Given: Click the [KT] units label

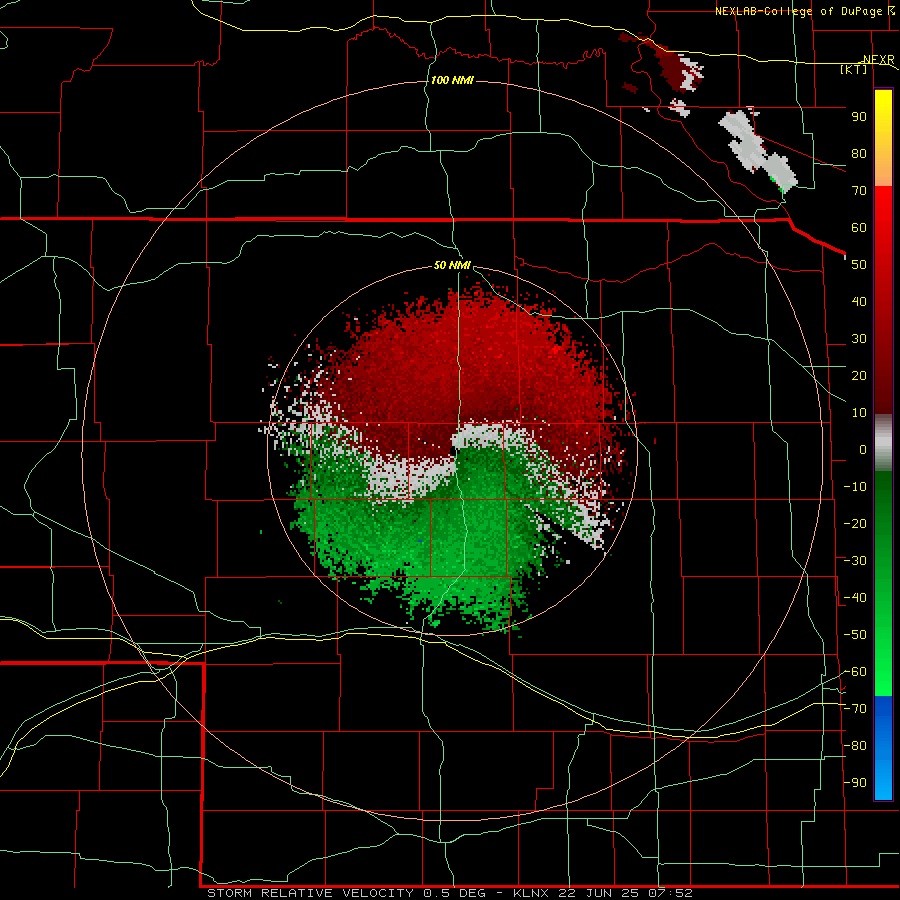Looking at the screenshot, I should pyautogui.click(x=854, y=69).
